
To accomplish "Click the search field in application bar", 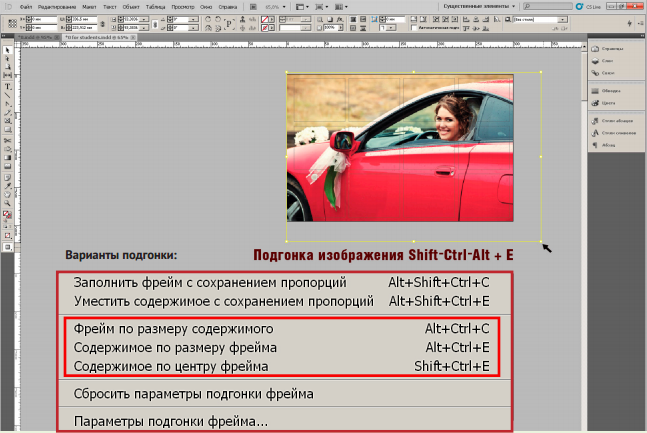I will (548, 6).
